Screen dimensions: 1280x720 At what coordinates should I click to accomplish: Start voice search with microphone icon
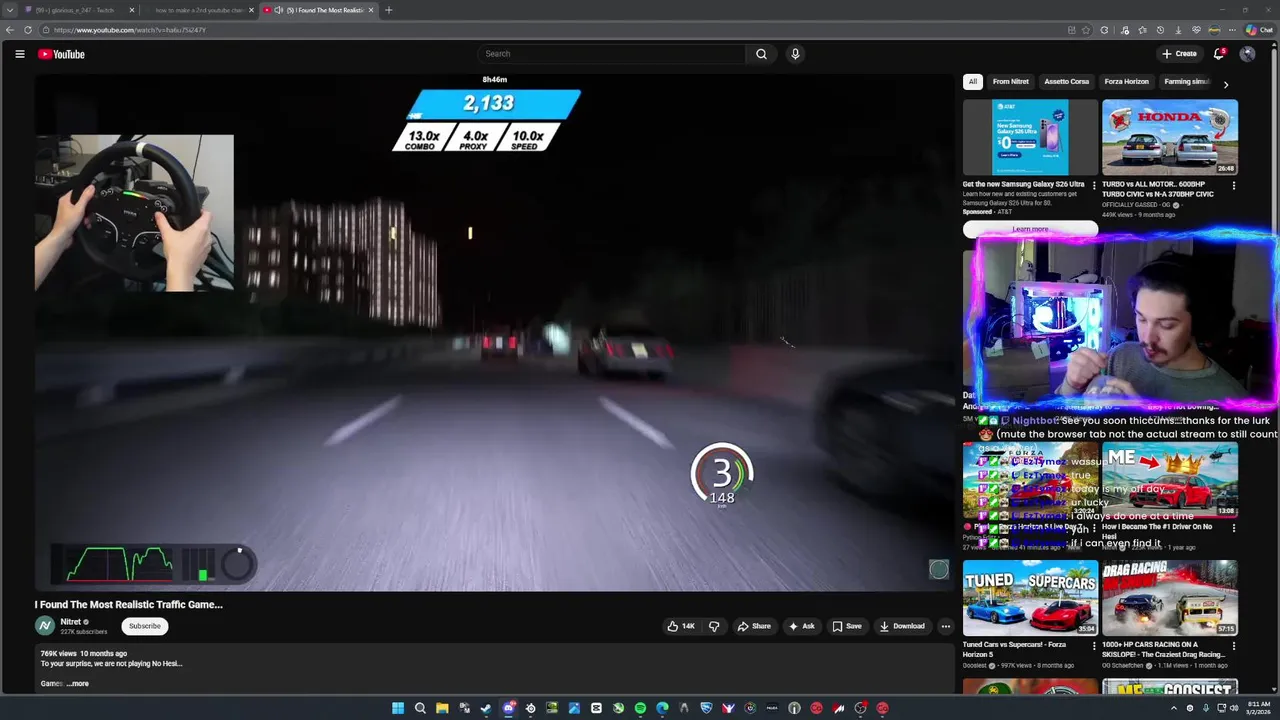point(795,54)
